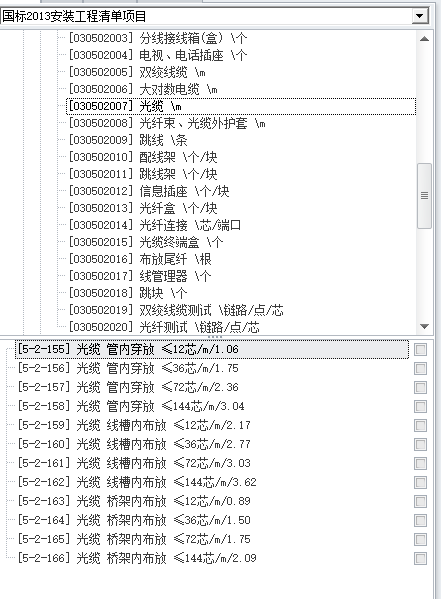Select quota row 5-2-165 光缆 桥架内布放 ≤72芯
The image size is (441, 599).
pyautogui.click(x=134, y=540)
